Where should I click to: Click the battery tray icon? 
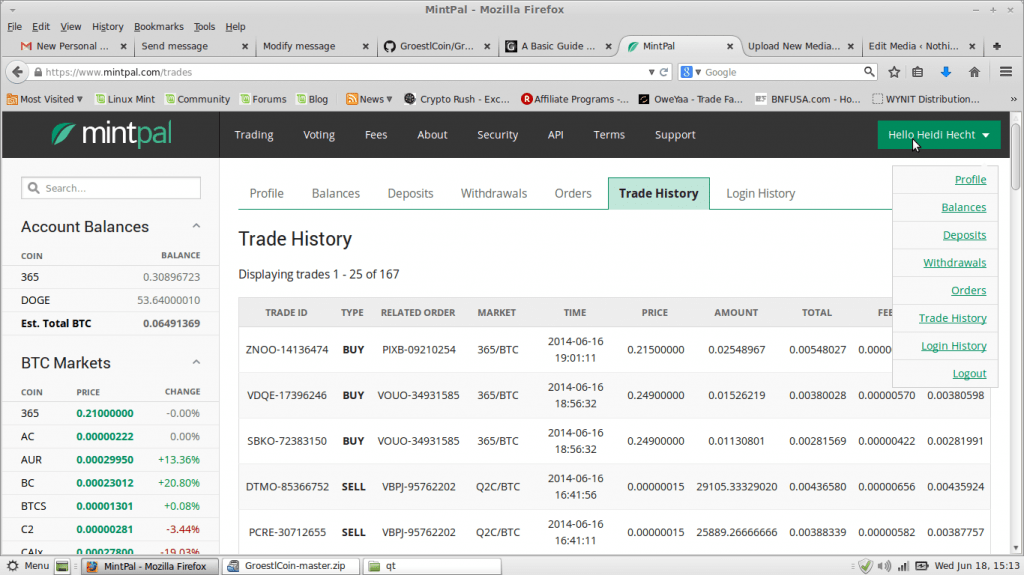921,566
